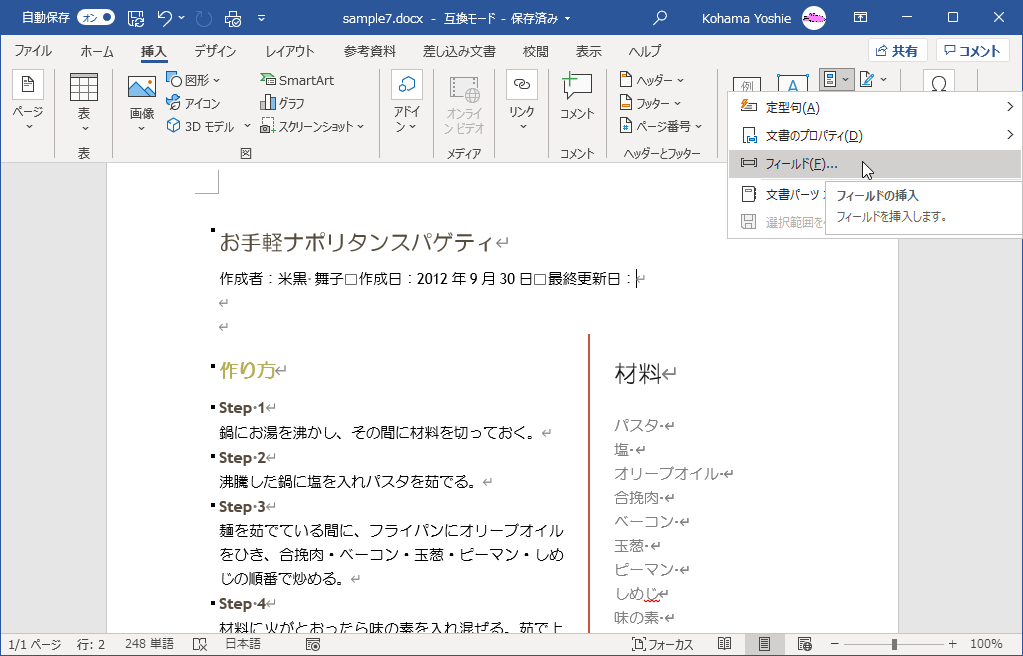The image size is (1023, 656).
Task: Switch to Web Layout view icon
Action: coord(805,644)
